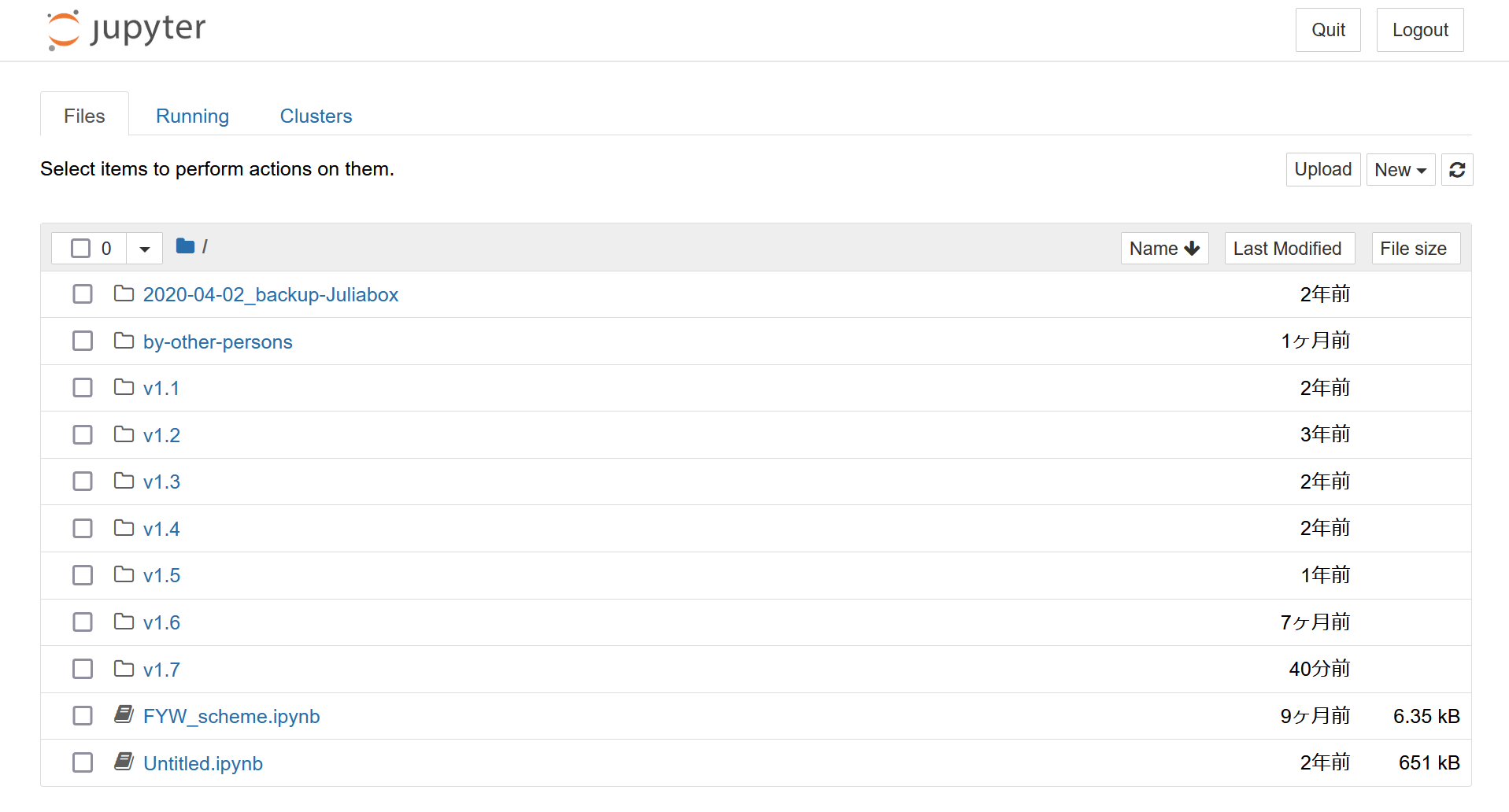The height and width of the screenshot is (812, 1509).
Task: Click the notebook icon beside FYW_scheme.ipynb
Action: pos(124,714)
